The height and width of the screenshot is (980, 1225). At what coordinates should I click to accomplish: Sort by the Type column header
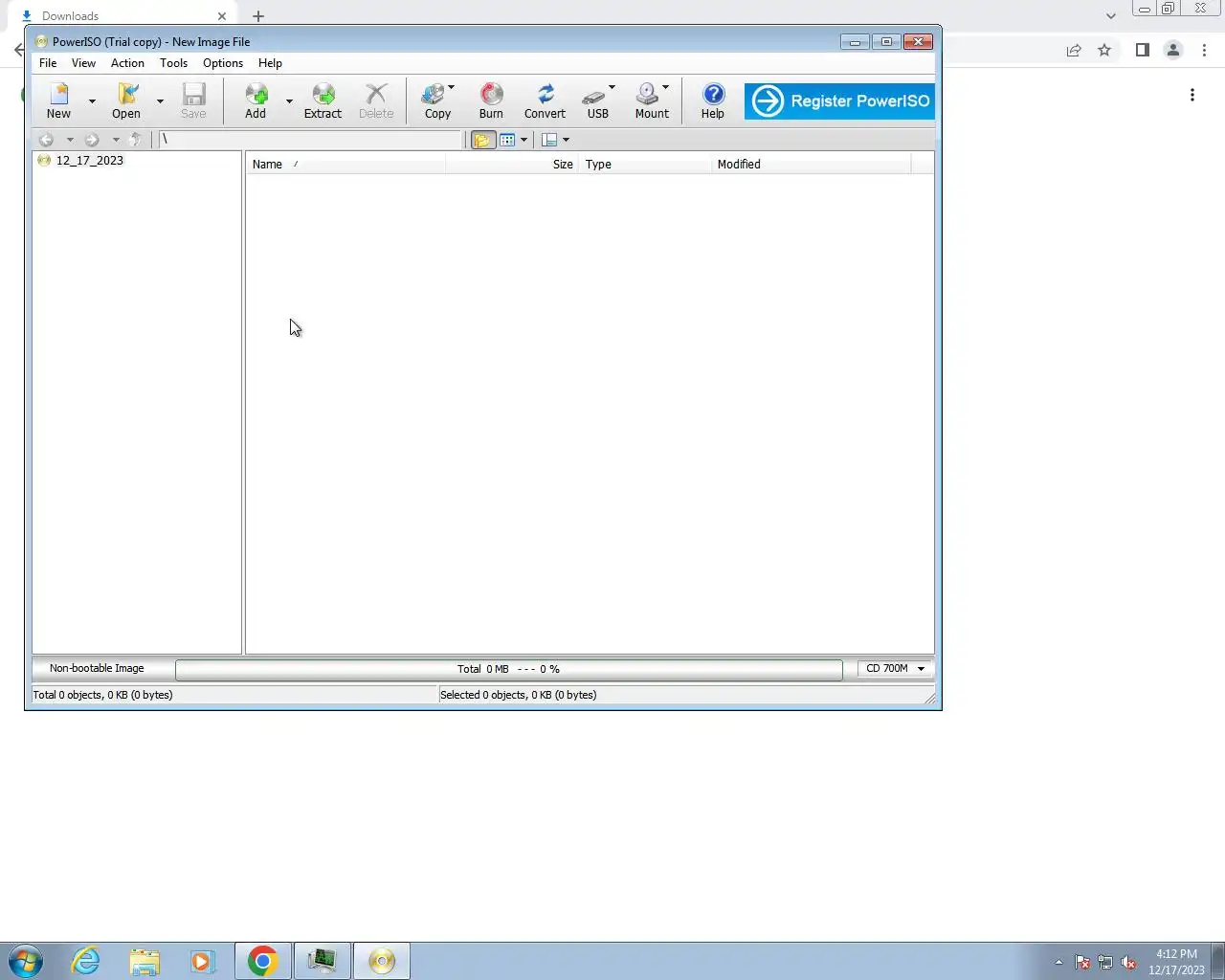pos(645,165)
